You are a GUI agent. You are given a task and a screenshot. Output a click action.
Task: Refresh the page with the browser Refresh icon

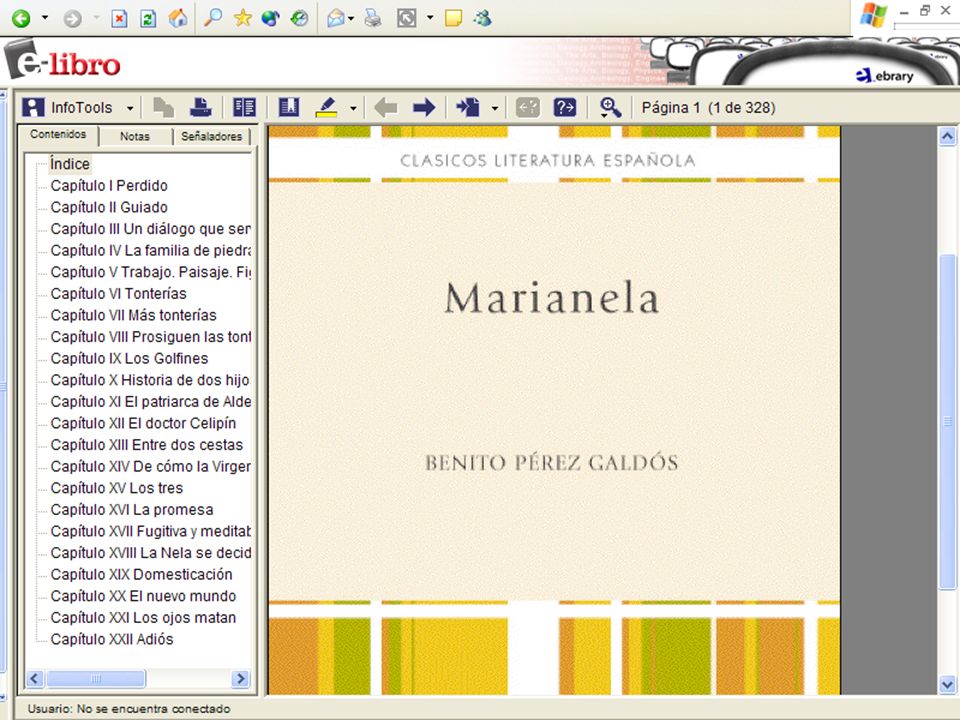click(148, 18)
